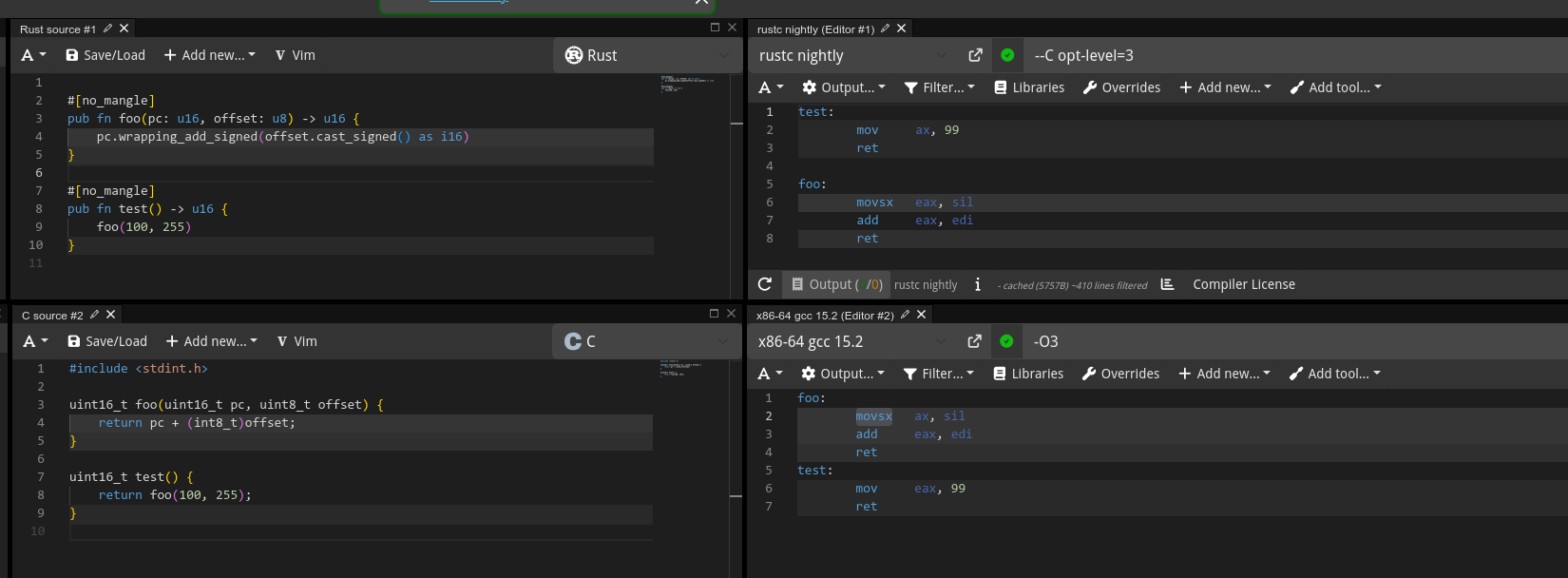Open Filter menu for rustc nightly
Image resolution: width=1568 pixels, height=578 pixels.
coord(939,87)
